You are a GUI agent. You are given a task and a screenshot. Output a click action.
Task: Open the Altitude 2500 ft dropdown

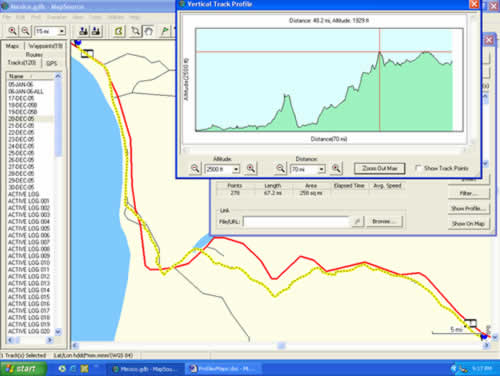[236, 169]
